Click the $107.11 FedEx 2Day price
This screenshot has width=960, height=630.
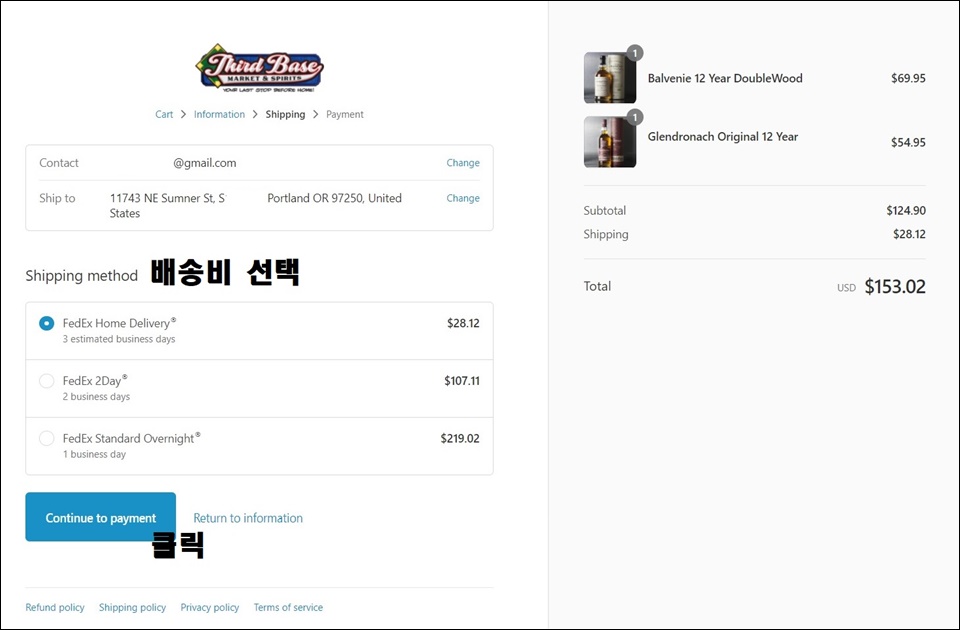(462, 381)
